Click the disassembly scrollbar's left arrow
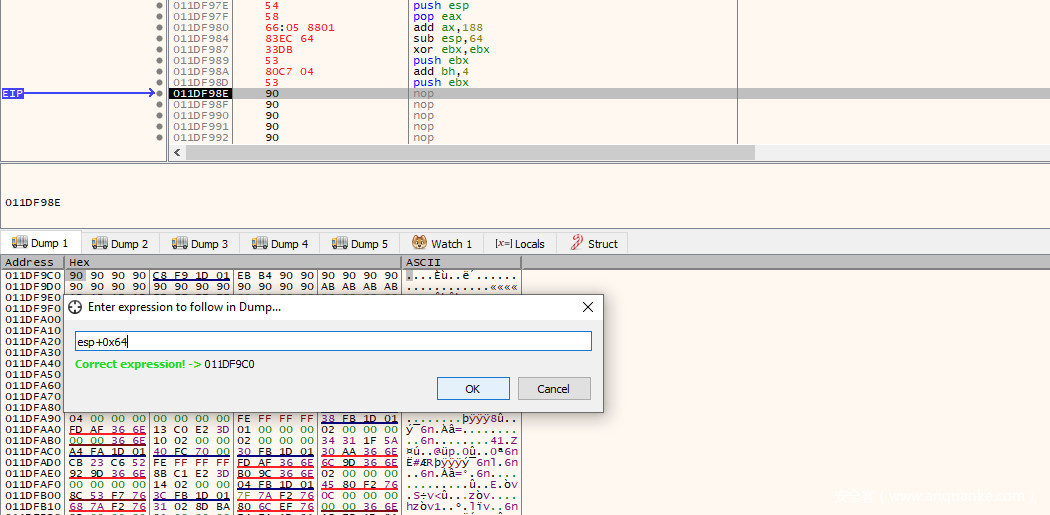Viewport: 1050px width, 515px height. pos(179,153)
